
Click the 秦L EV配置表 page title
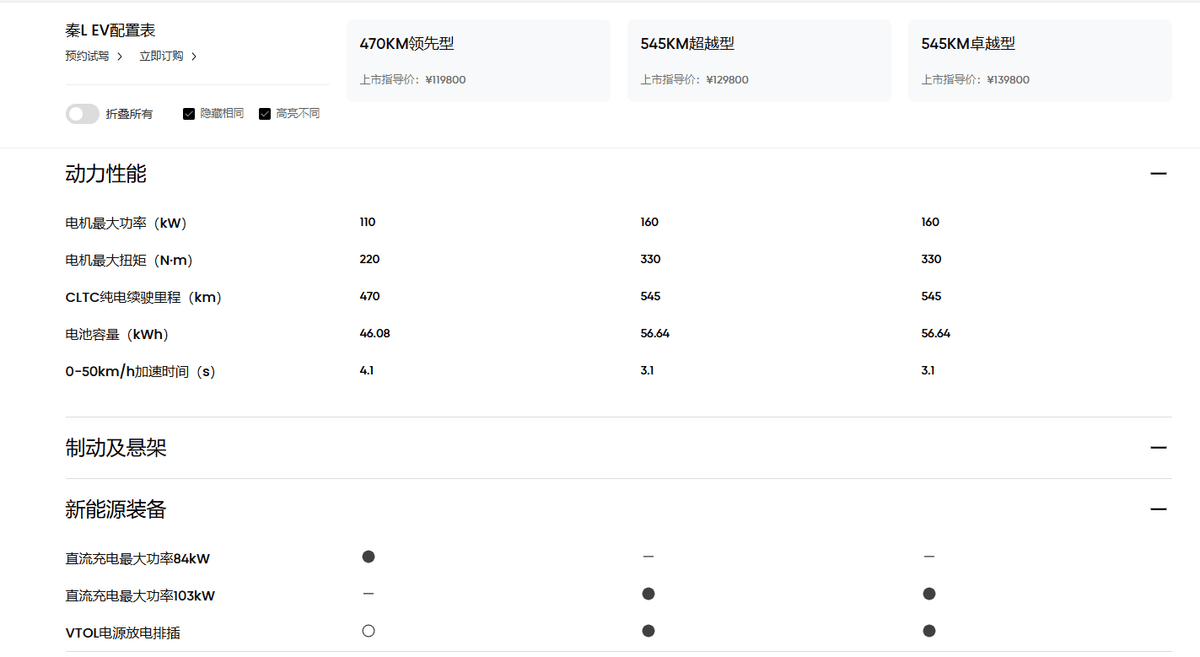coord(110,31)
